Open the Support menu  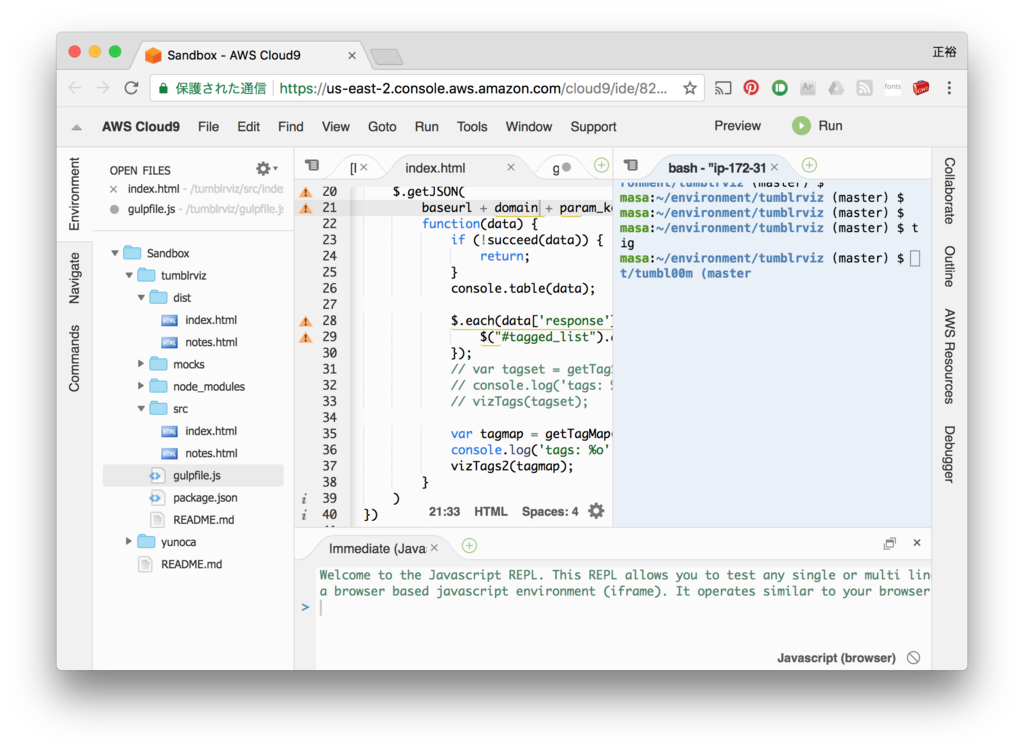pyautogui.click(x=593, y=127)
